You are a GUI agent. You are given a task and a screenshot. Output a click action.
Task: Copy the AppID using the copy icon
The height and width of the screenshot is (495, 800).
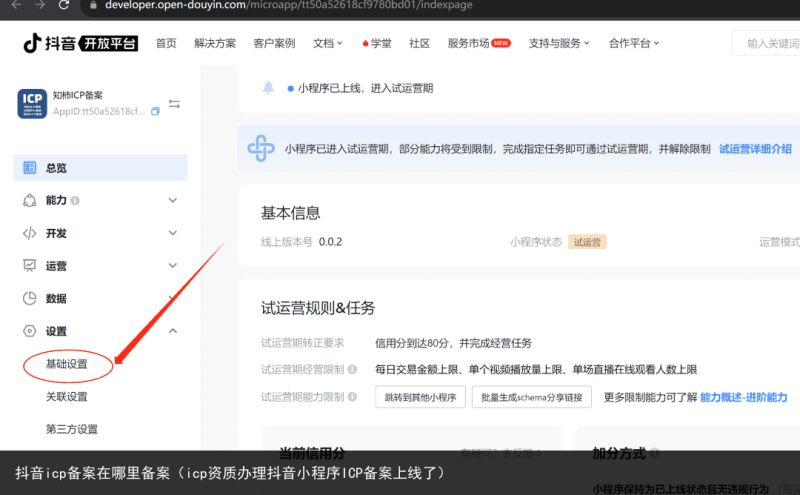(x=155, y=111)
